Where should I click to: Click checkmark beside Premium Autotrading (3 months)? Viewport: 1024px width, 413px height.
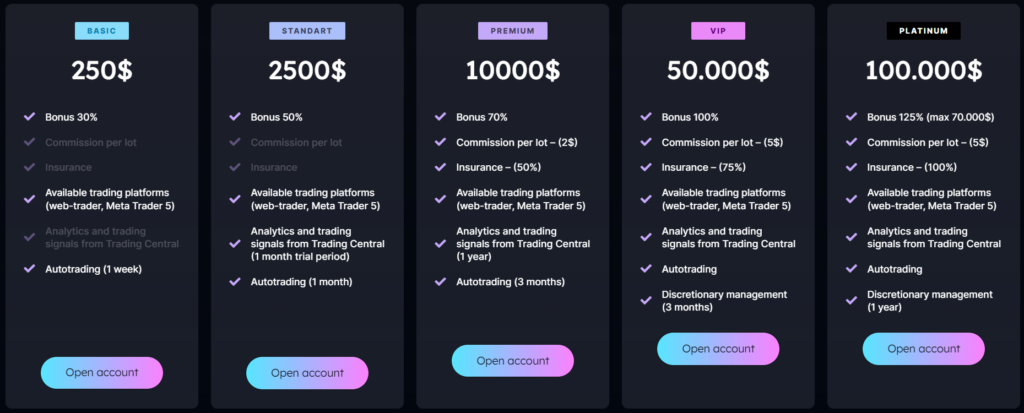coord(440,281)
